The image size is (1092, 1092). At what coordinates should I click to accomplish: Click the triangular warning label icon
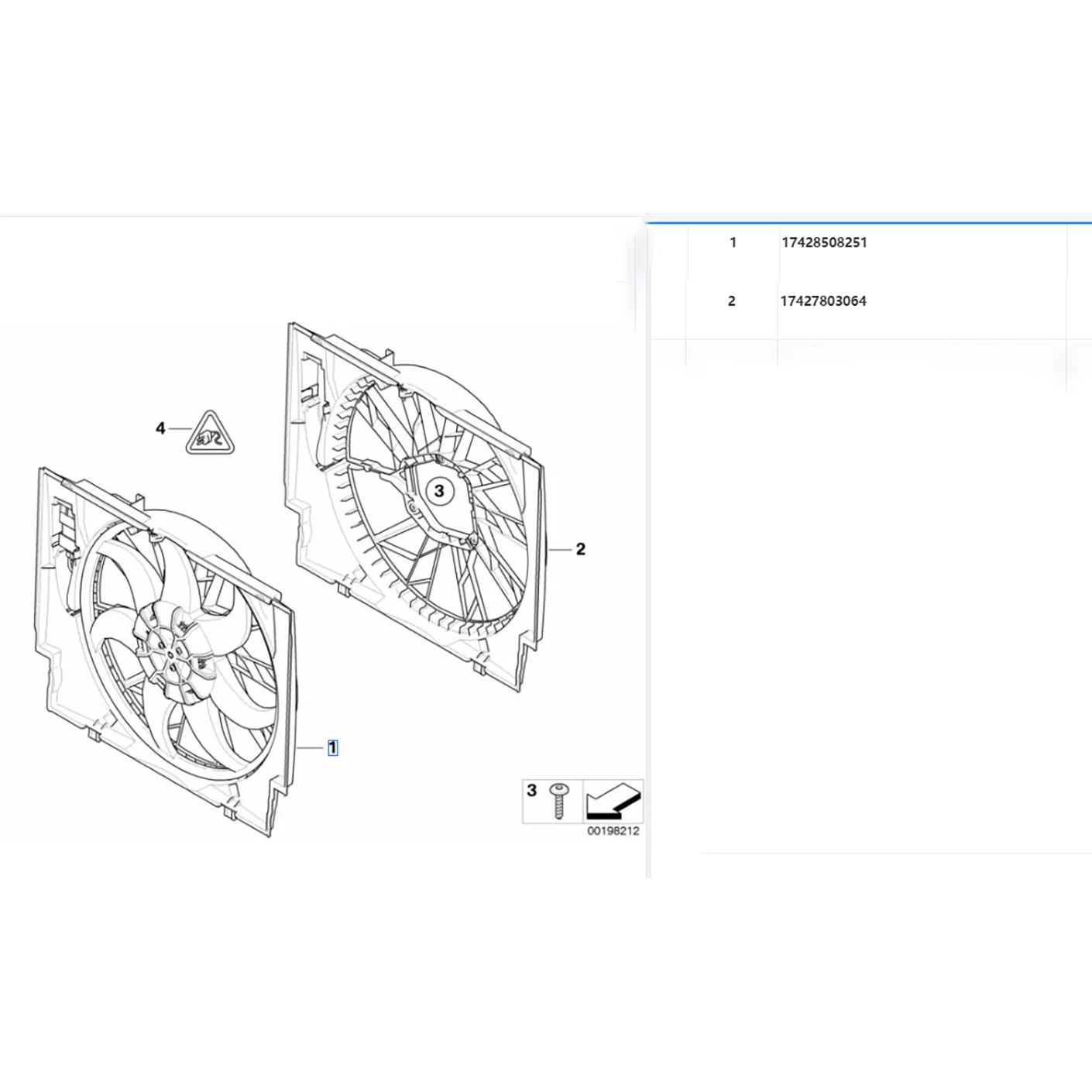pos(210,434)
